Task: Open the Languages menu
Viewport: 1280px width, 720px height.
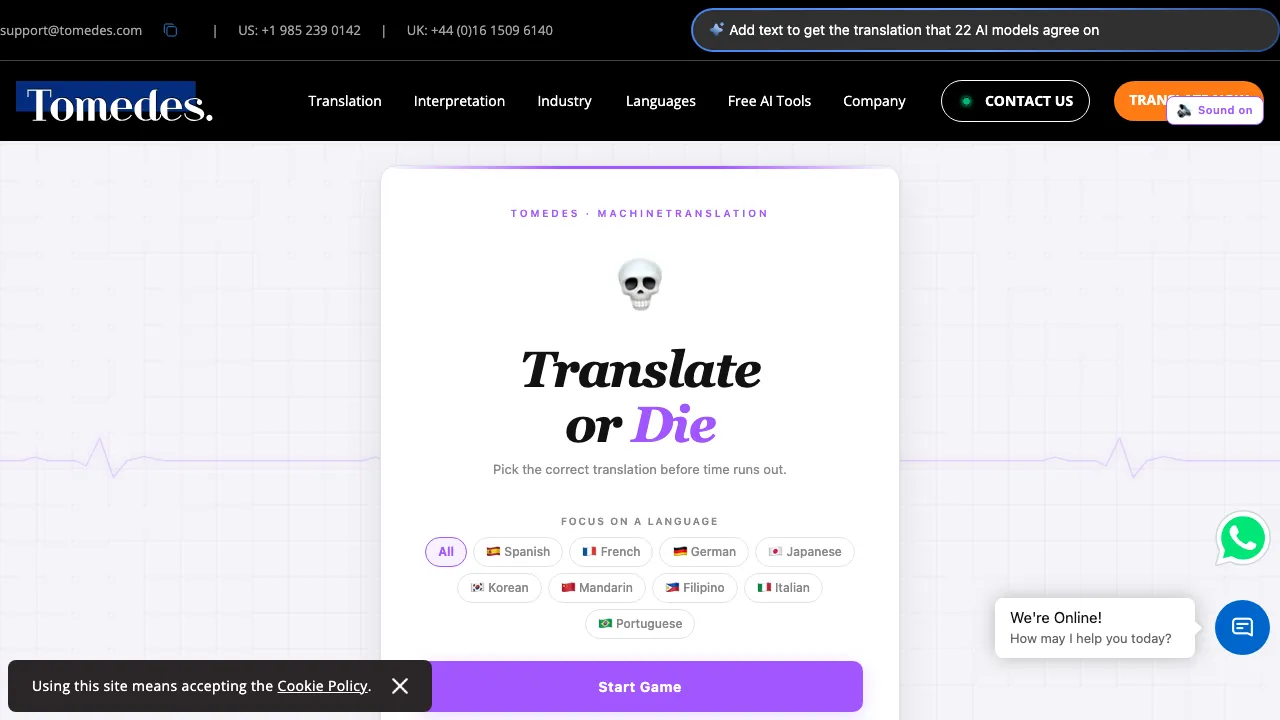Action: 661,101
